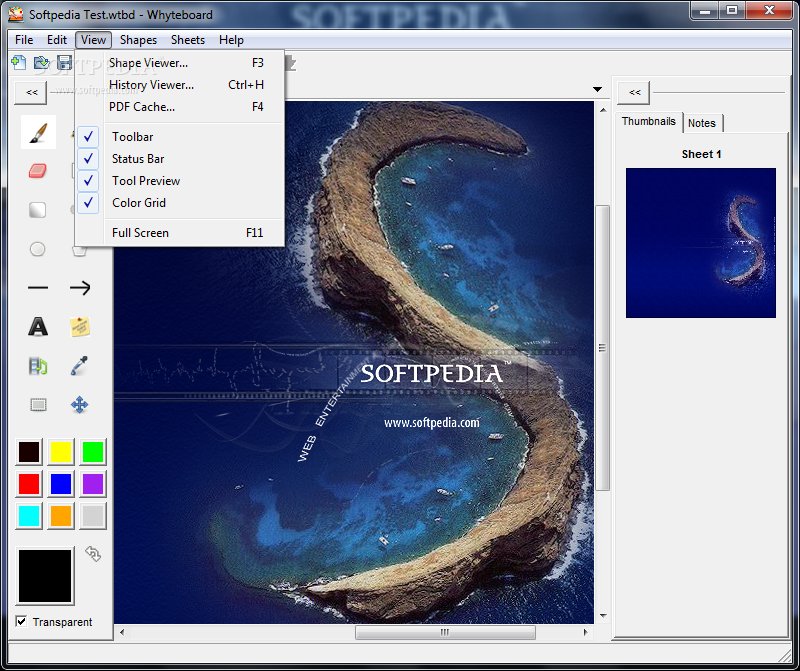Pick the yellow color swatch
Screen dimensions: 800x671
pyautogui.click(x=61, y=452)
